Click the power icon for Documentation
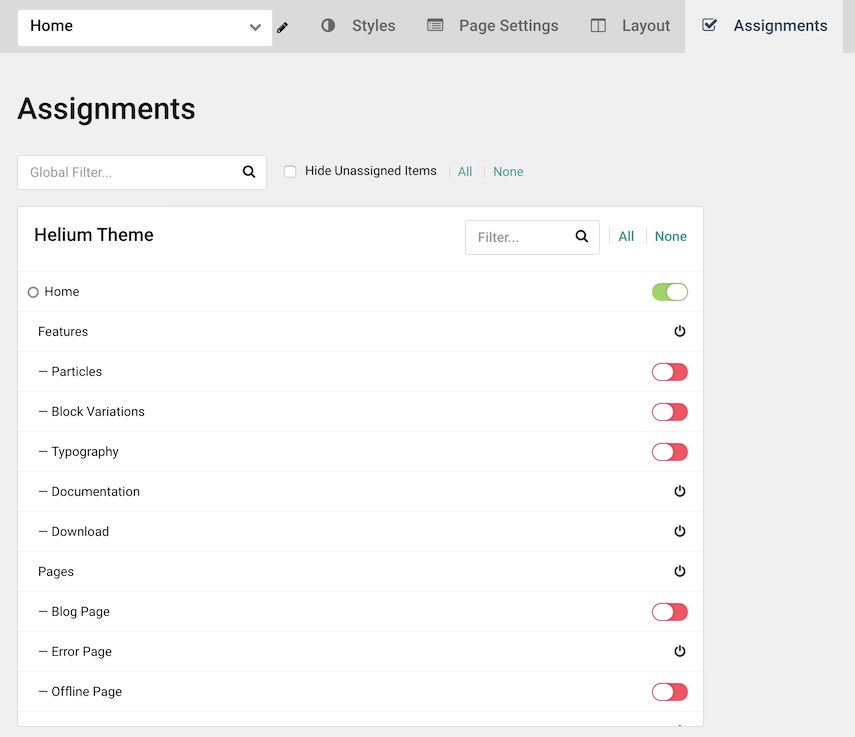This screenshot has width=855, height=737. pyautogui.click(x=680, y=491)
